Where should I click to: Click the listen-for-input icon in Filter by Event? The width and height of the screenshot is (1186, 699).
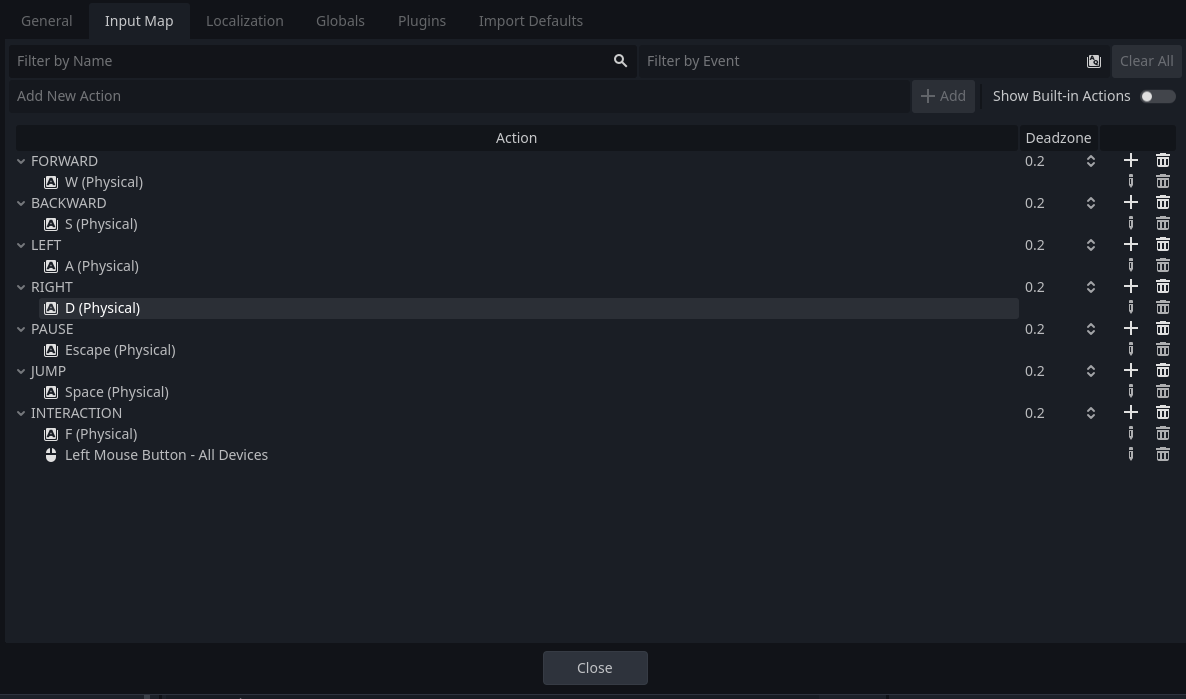tap(1093, 61)
